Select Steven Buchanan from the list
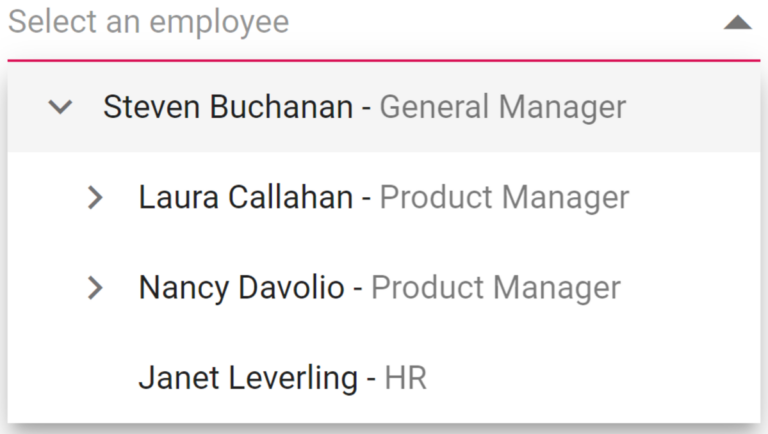The height and width of the screenshot is (434, 768). point(228,107)
